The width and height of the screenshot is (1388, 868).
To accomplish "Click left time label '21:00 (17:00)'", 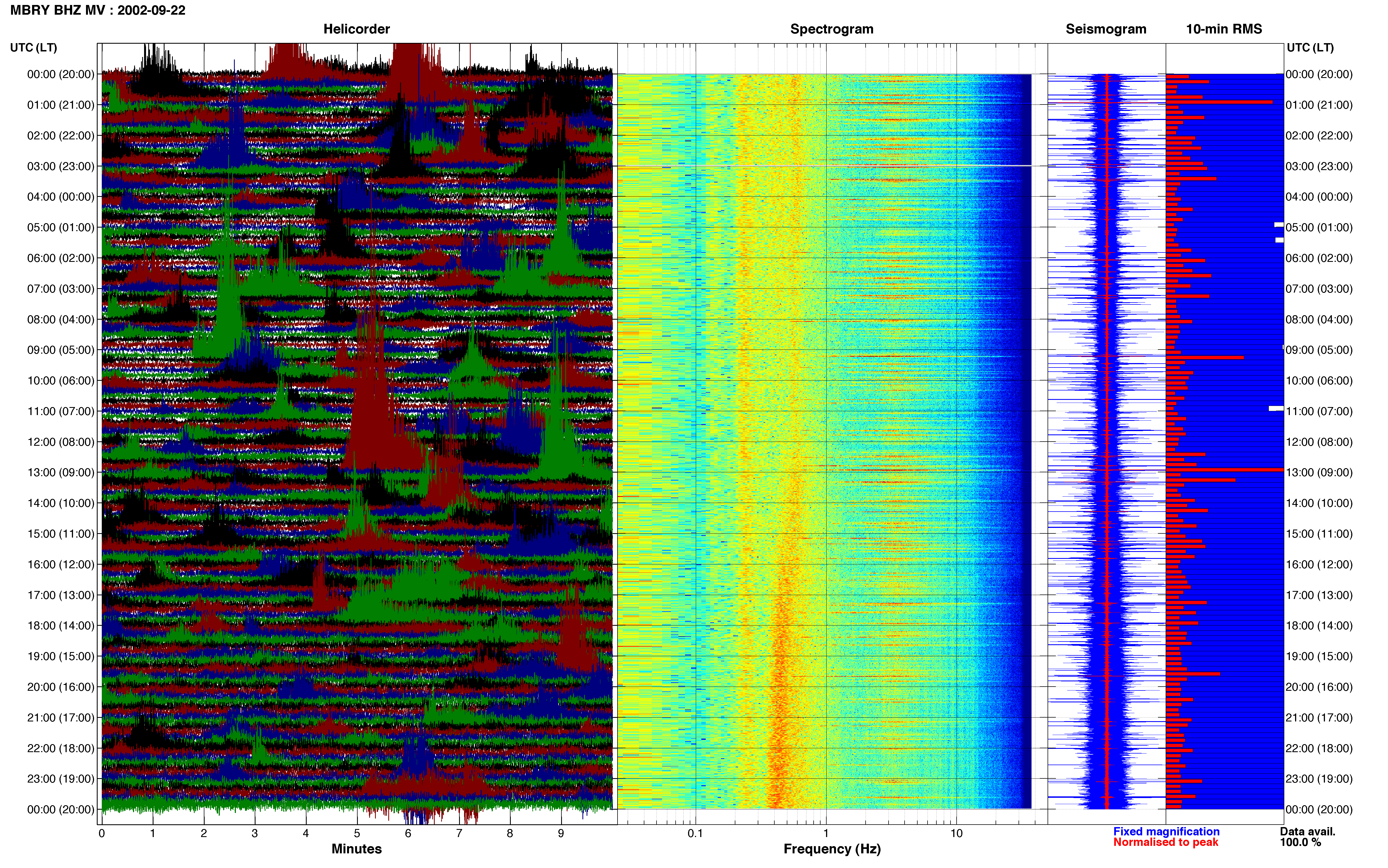I will pyautogui.click(x=61, y=718).
